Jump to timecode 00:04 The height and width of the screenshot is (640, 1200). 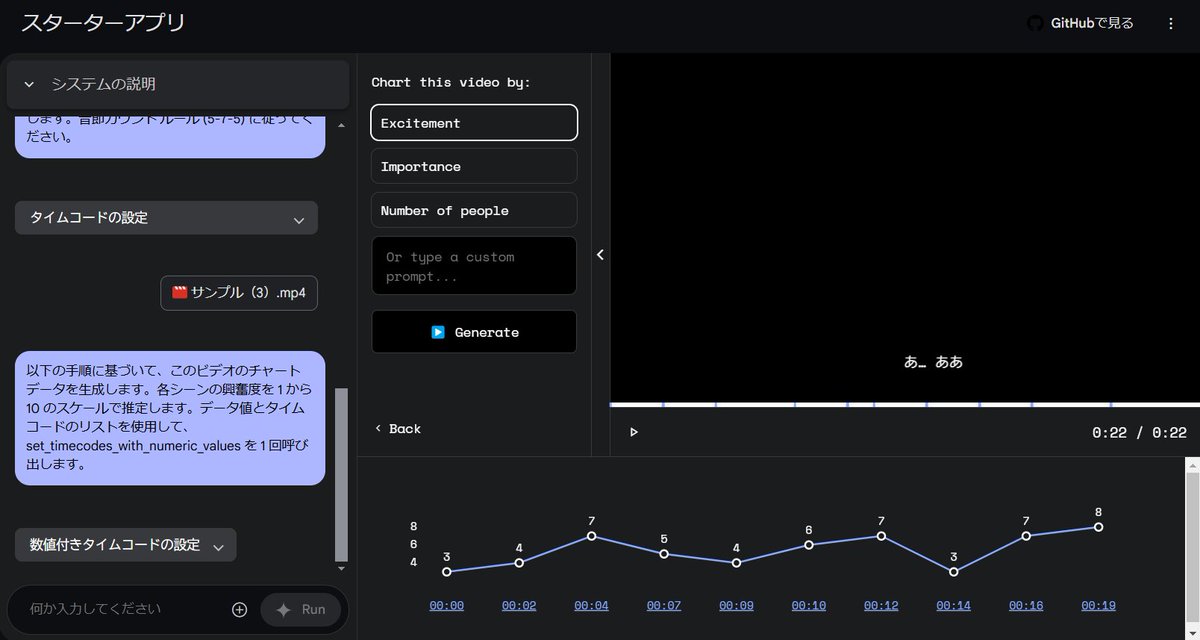[592, 605]
